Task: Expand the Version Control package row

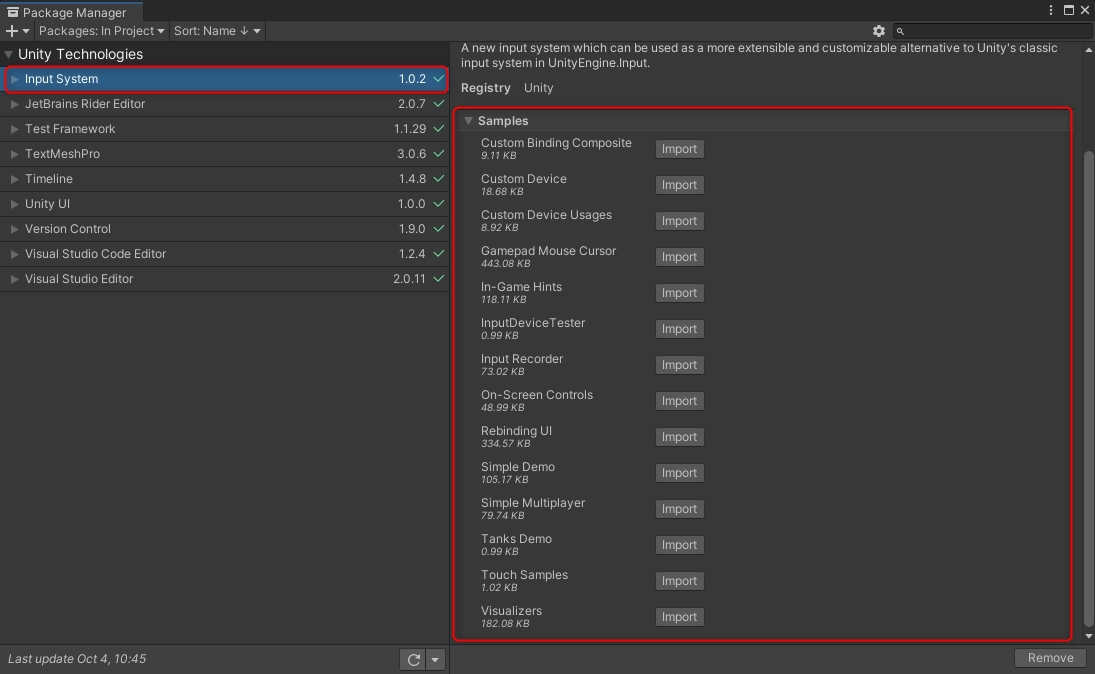Action: click(x=14, y=229)
